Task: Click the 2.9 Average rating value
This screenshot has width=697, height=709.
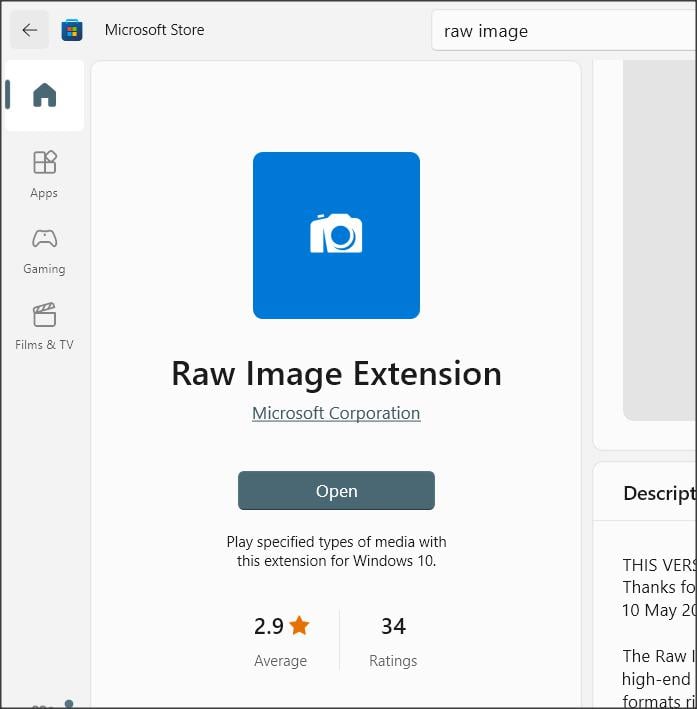Action: [x=269, y=626]
